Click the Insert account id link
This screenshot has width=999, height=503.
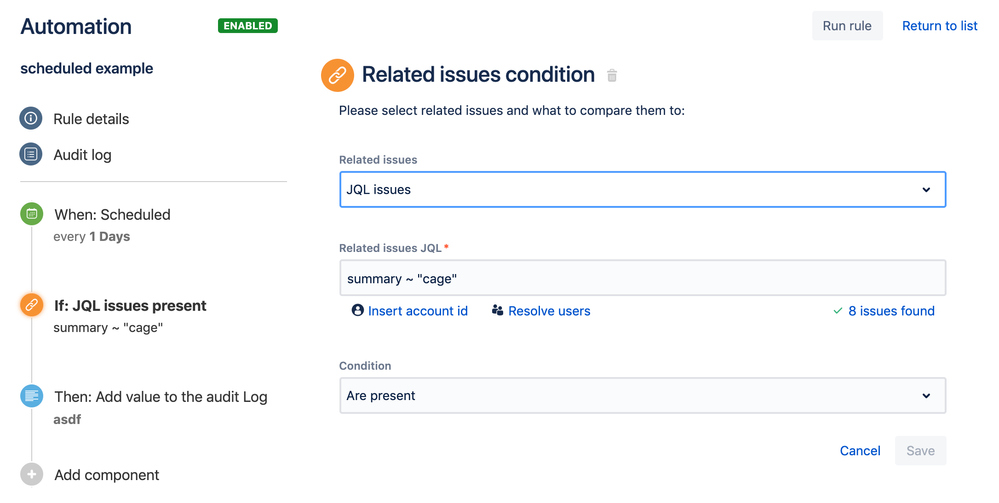[417, 311]
